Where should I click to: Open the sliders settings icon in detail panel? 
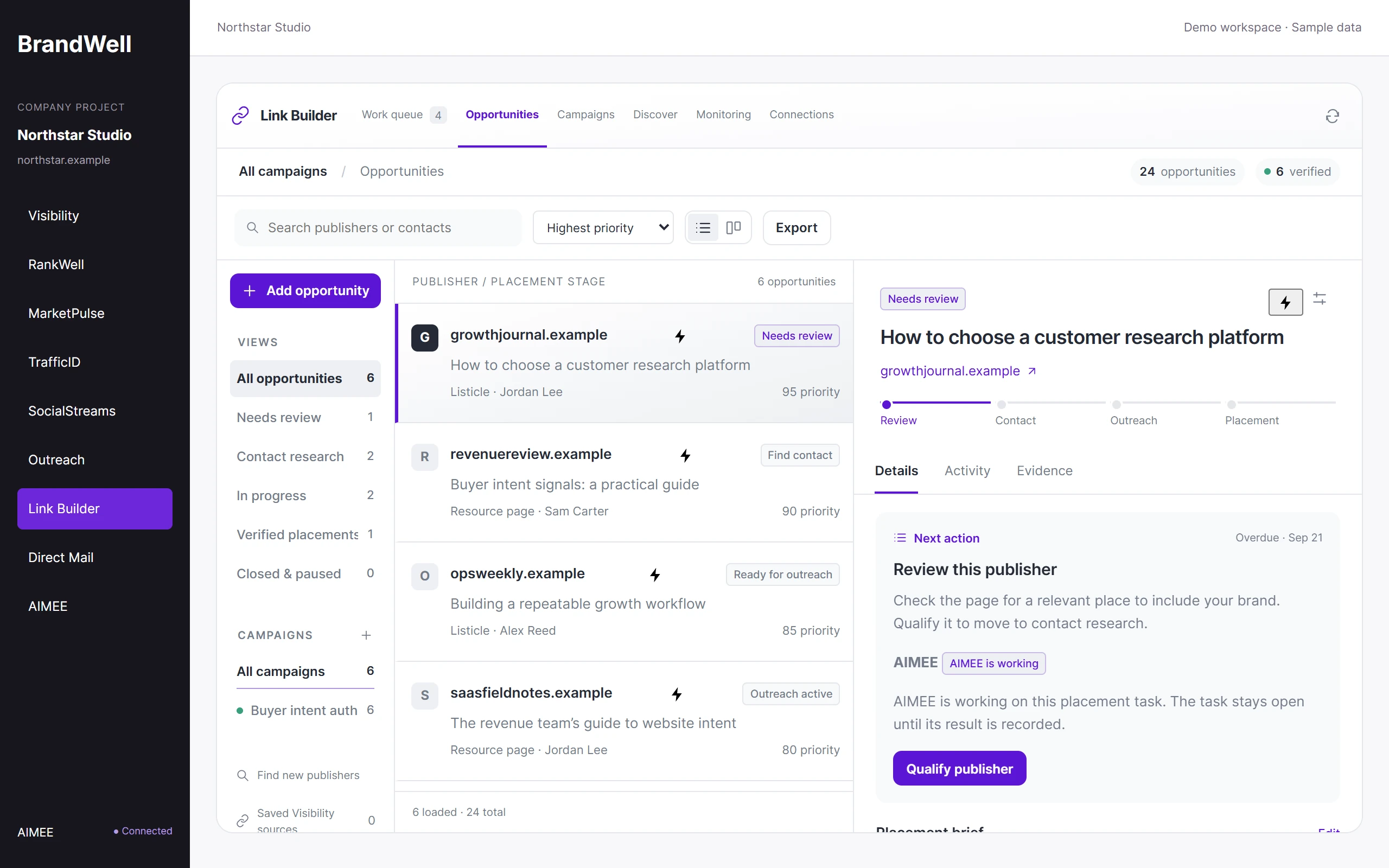1320,298
